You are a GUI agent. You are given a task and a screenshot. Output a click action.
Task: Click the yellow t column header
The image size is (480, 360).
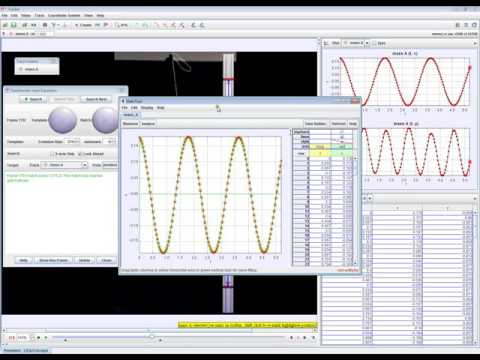click(x=320, y=153)
